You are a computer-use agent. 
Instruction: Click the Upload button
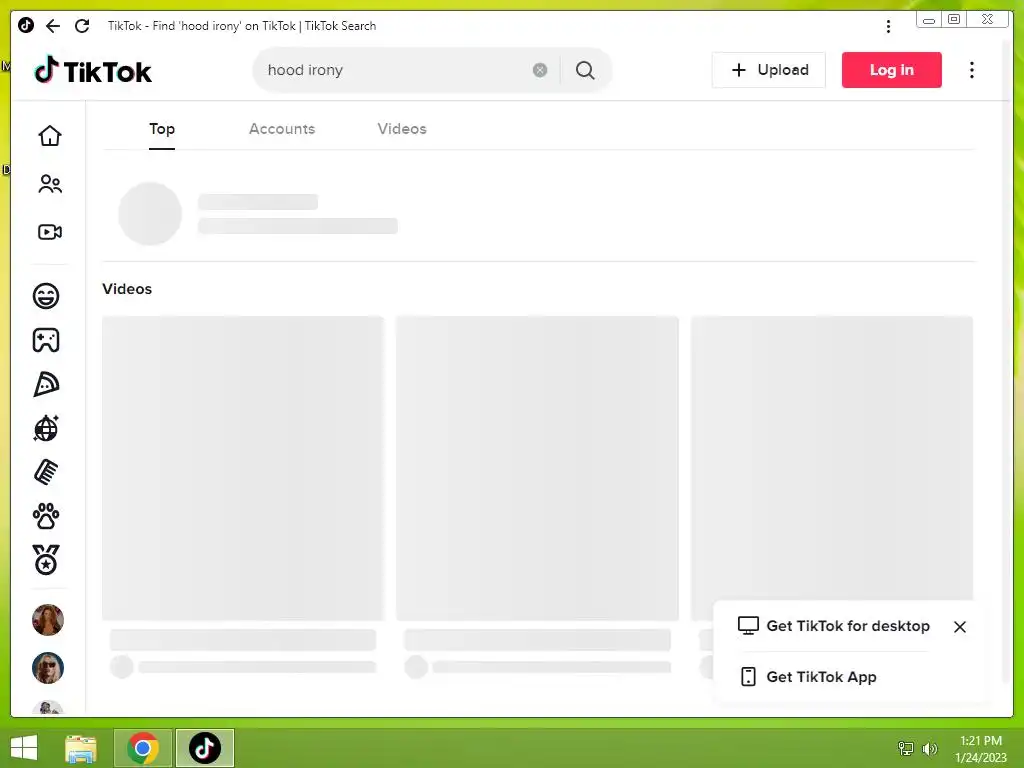tap(769, 70)
